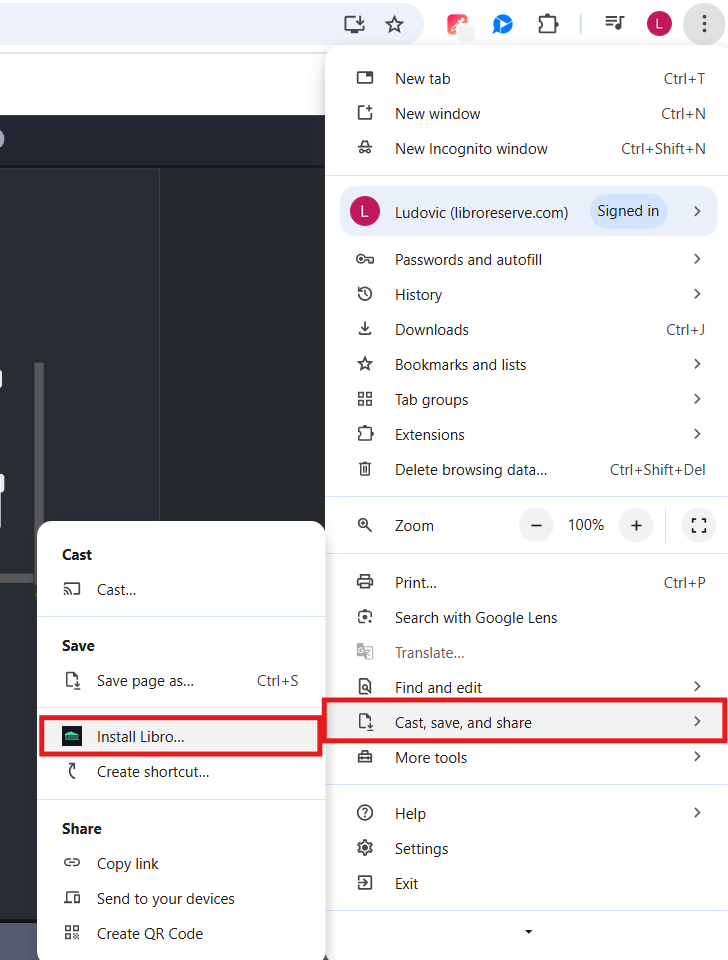Bookmark this page with the star icon
Screen dimensions: 728x960
(x=395, y=24)
